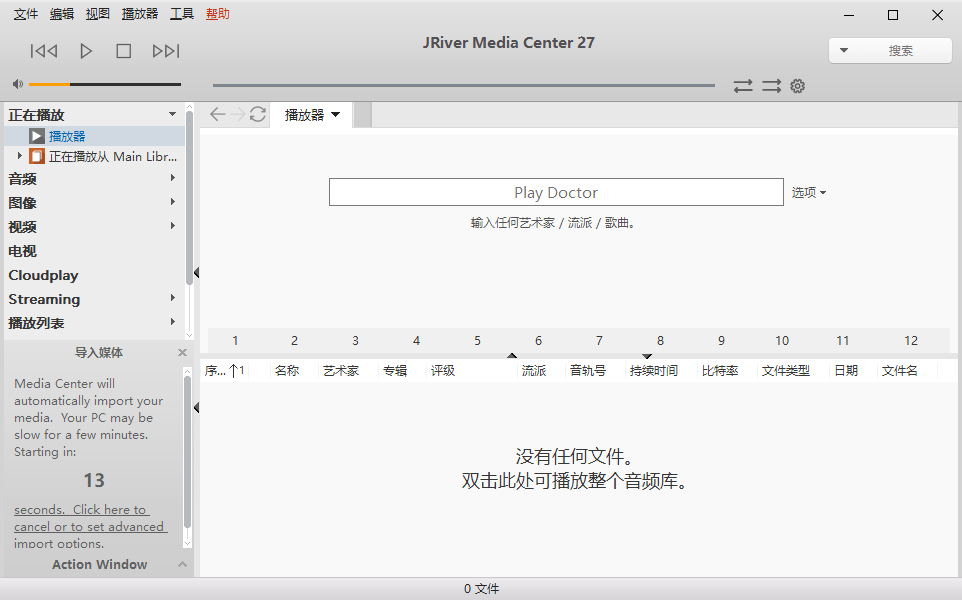Open the 文件 menu
Viewport: 962px width, 600px height.
coord(26,13)
